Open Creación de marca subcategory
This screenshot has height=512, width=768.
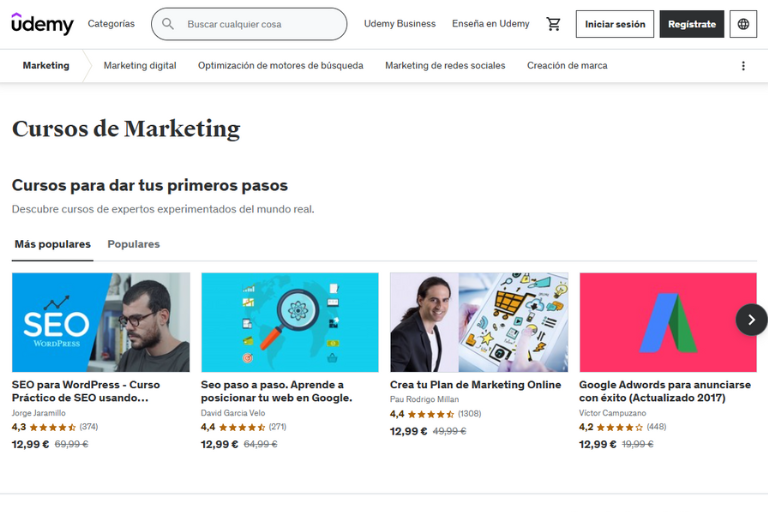[567, 66]
